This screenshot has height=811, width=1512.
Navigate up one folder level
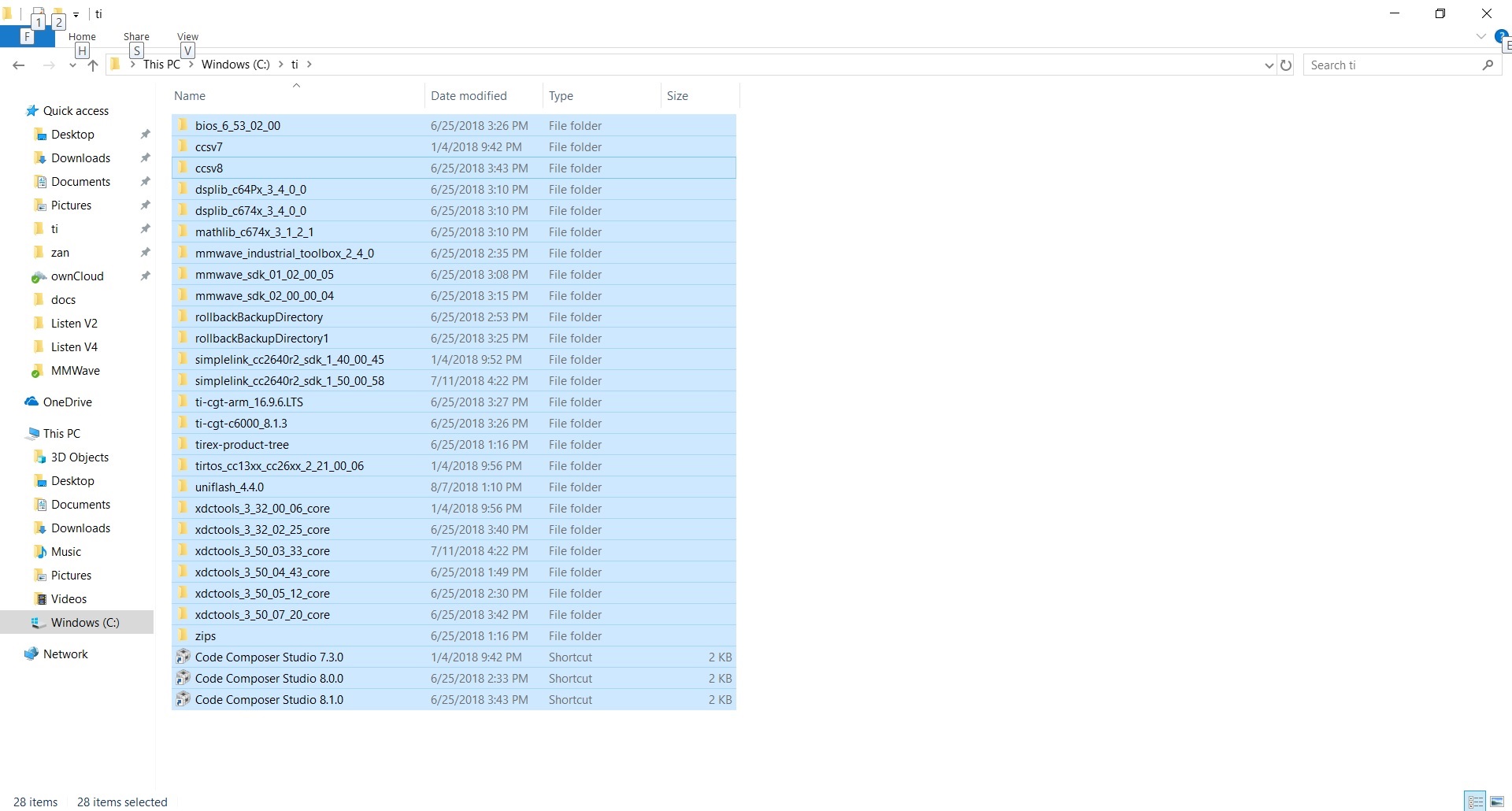click(x=93, y=65)
